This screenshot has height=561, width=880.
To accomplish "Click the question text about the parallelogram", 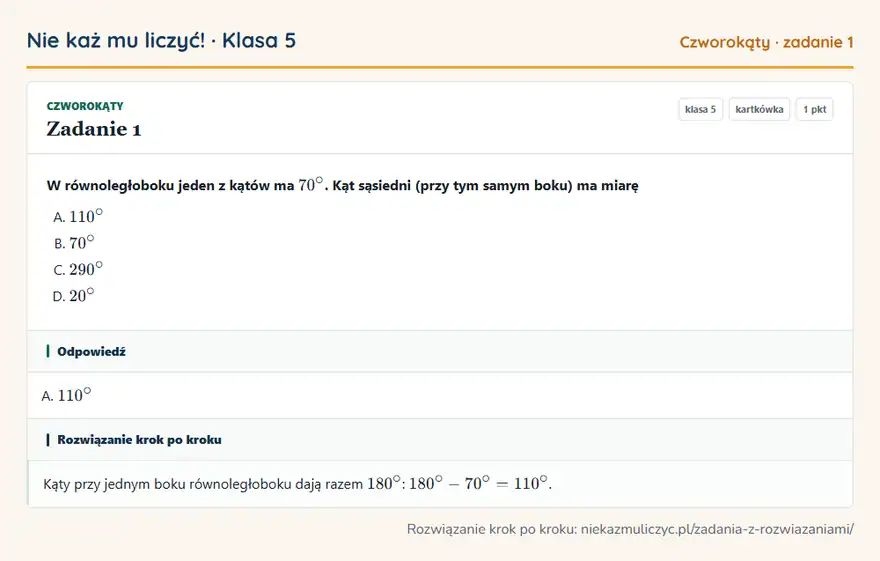I will pos(342,185).
